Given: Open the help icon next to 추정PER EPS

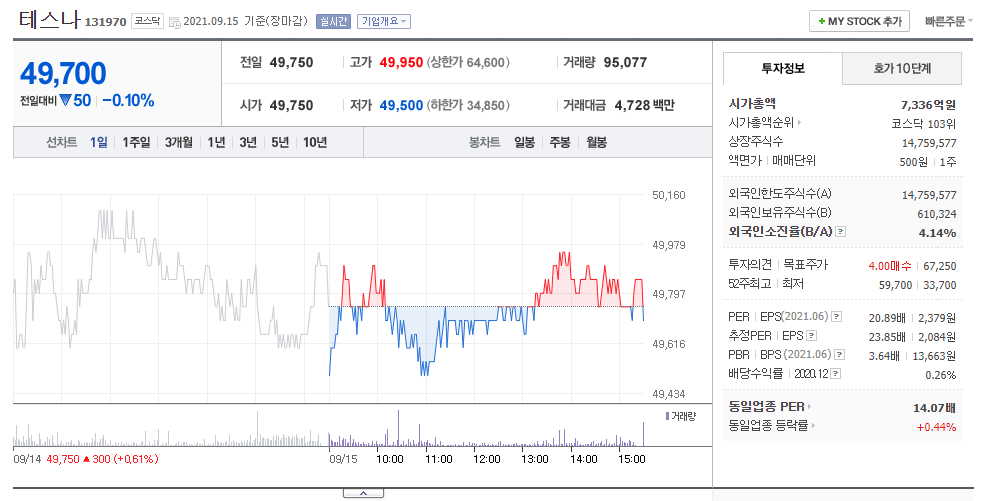Looking at the screenshot, I should [x=811, y=335].
